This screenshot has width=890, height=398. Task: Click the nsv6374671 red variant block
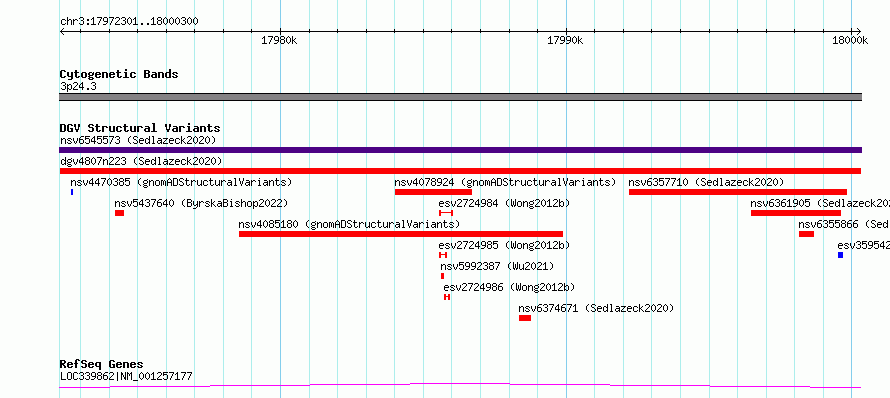click(x=525, y=318)
